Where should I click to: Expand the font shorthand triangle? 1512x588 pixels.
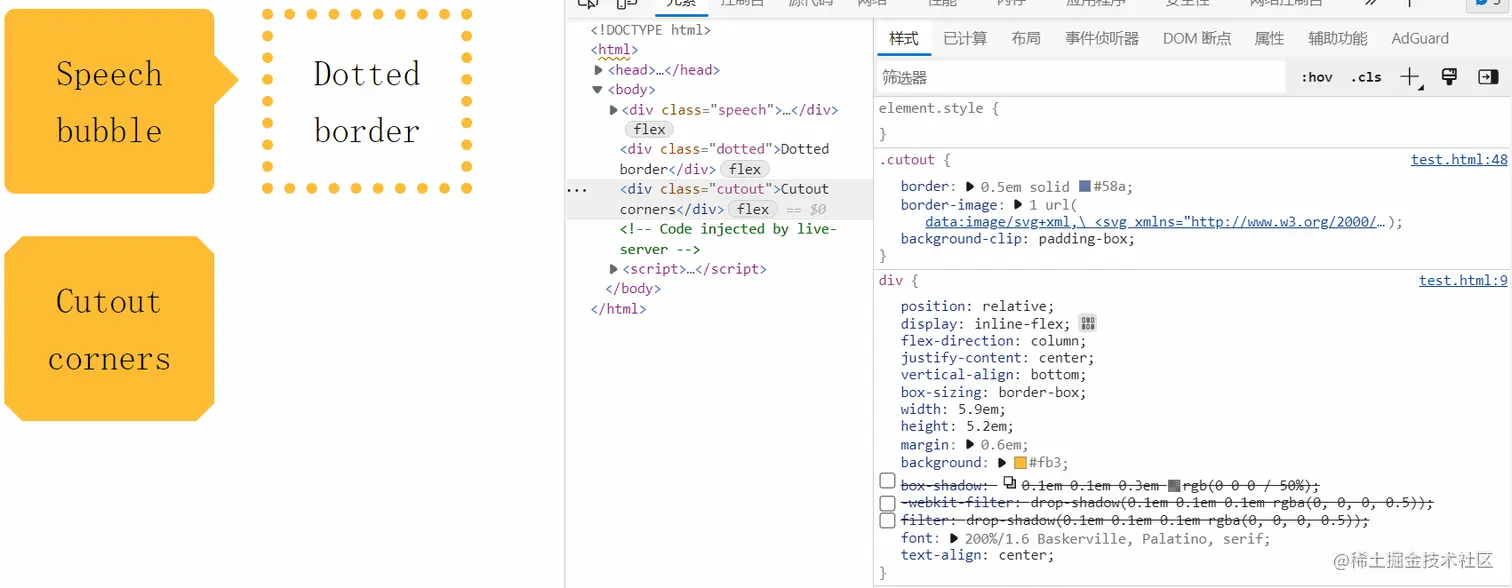click(953, 538)
